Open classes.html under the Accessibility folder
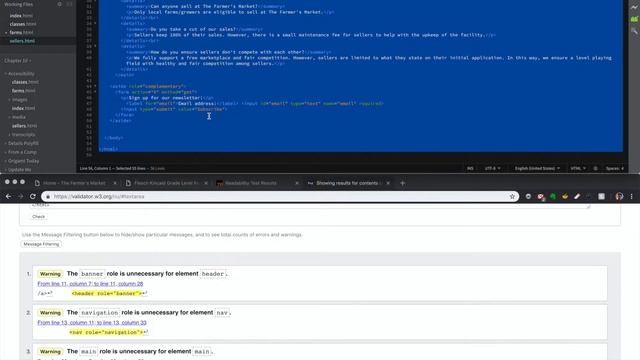 pyautogui.click(x=25, y=82)
